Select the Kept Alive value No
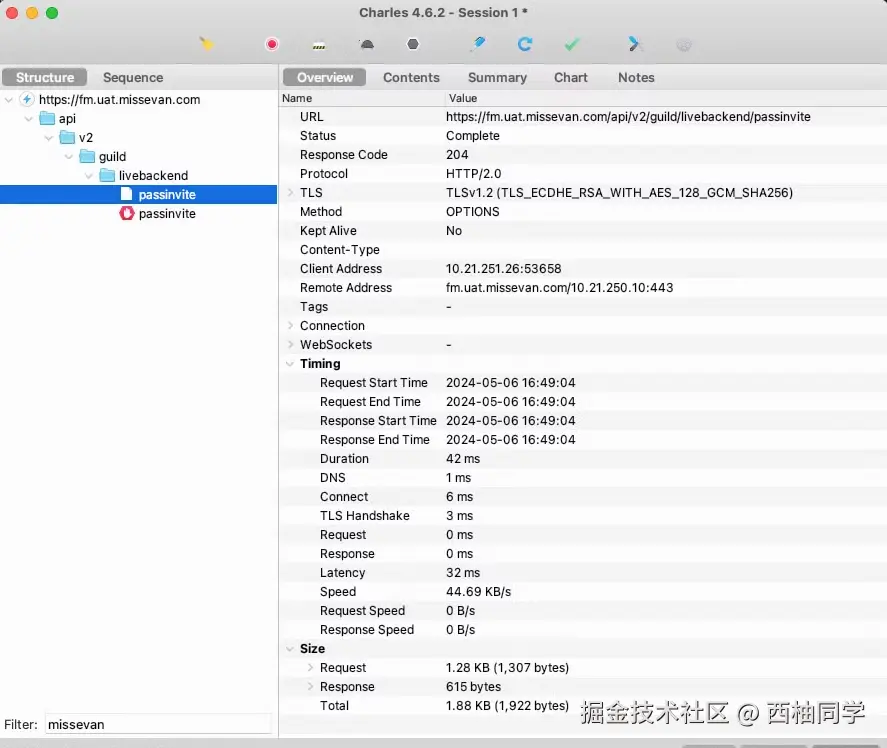This screenshot has height=748, width=887. pos(454,231)
